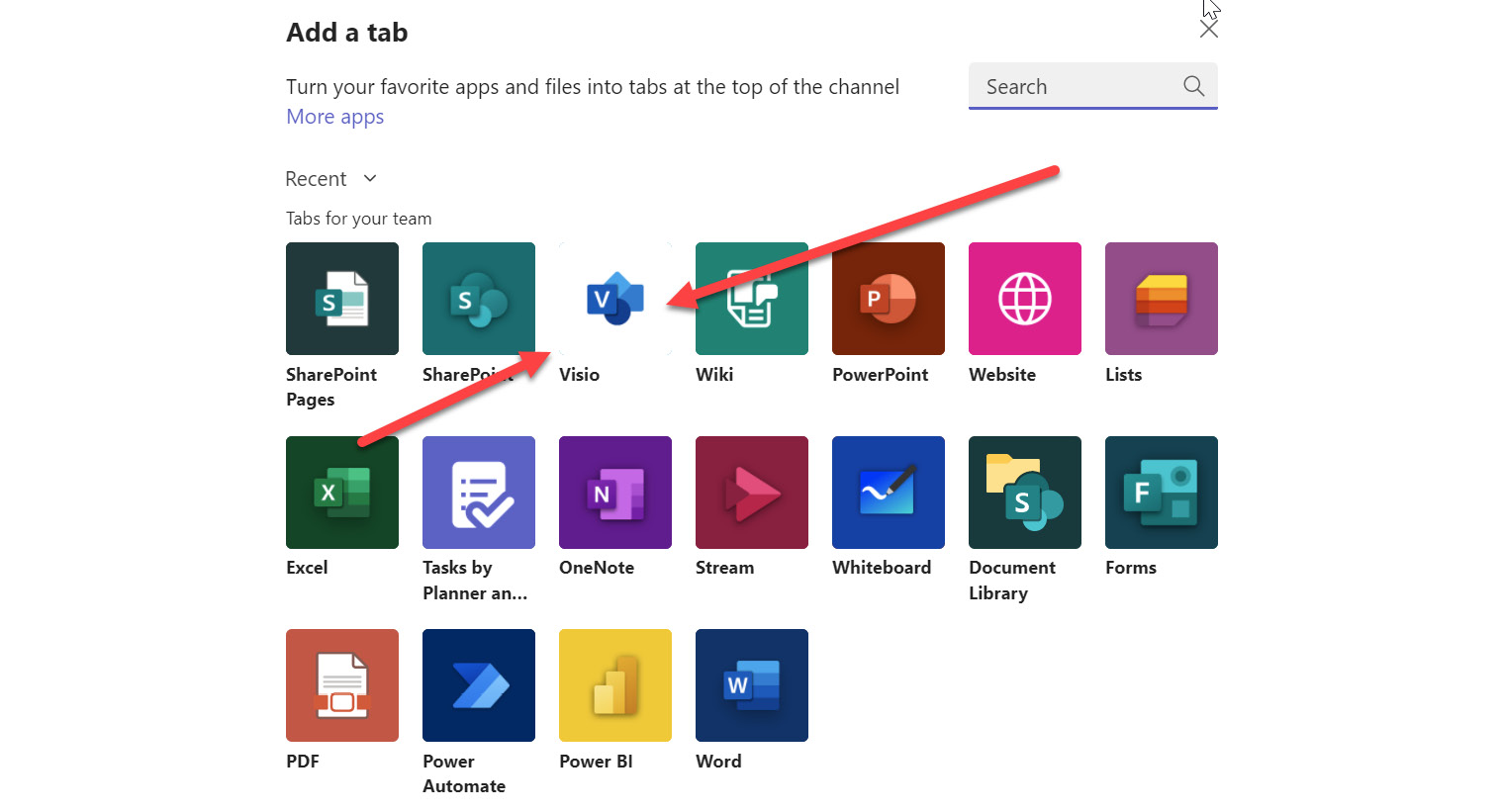Click the Power Automate label
This screenshot has width=1501, height=812.
point(464,773)
